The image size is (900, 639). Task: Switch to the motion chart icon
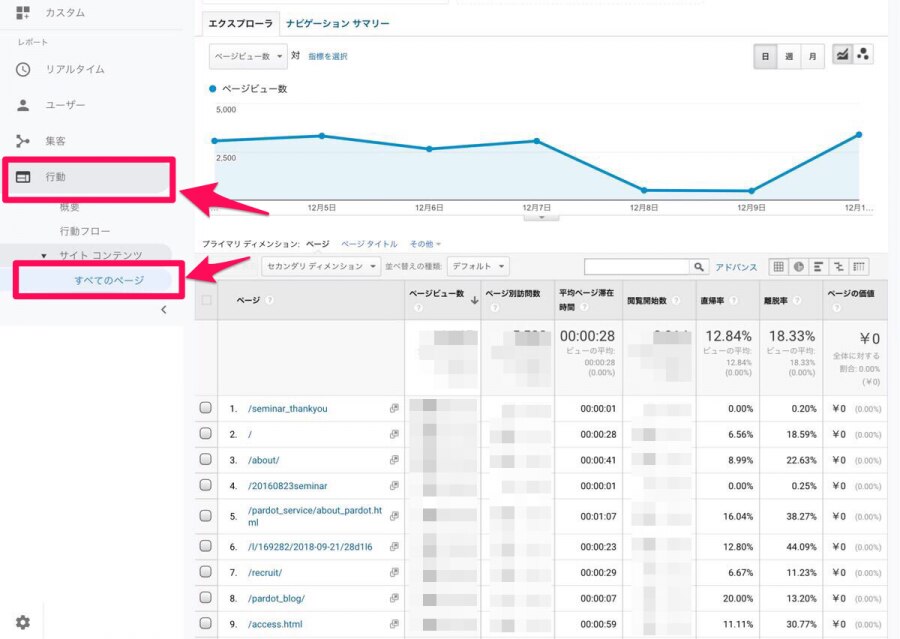[x=863, y=56]
